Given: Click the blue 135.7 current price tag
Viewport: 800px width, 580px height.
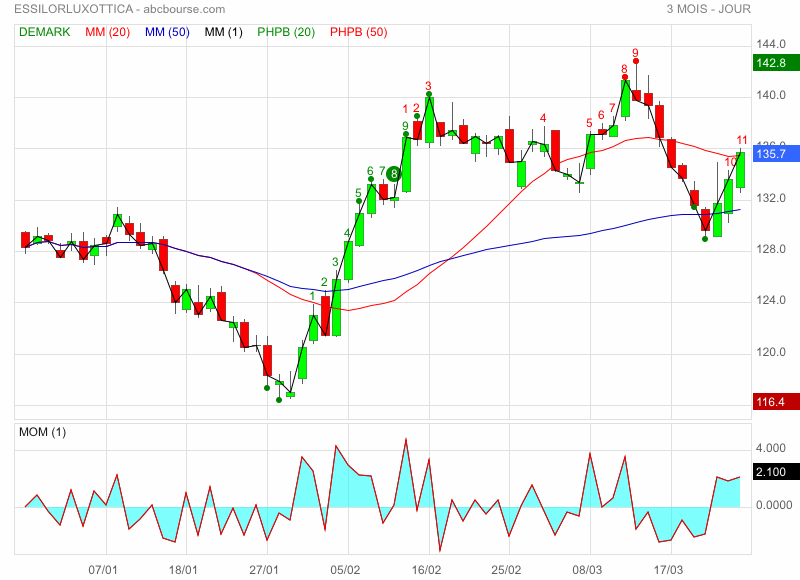Looking at the screenshot, I should 776,154.
